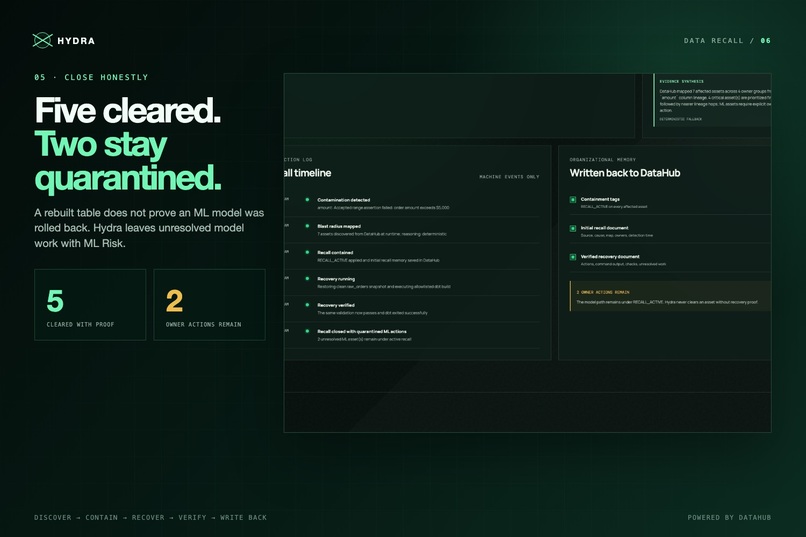Click the RECALL_ACTIVE on every affected asset line
The image size is (806, 537).
pos(614,207)
